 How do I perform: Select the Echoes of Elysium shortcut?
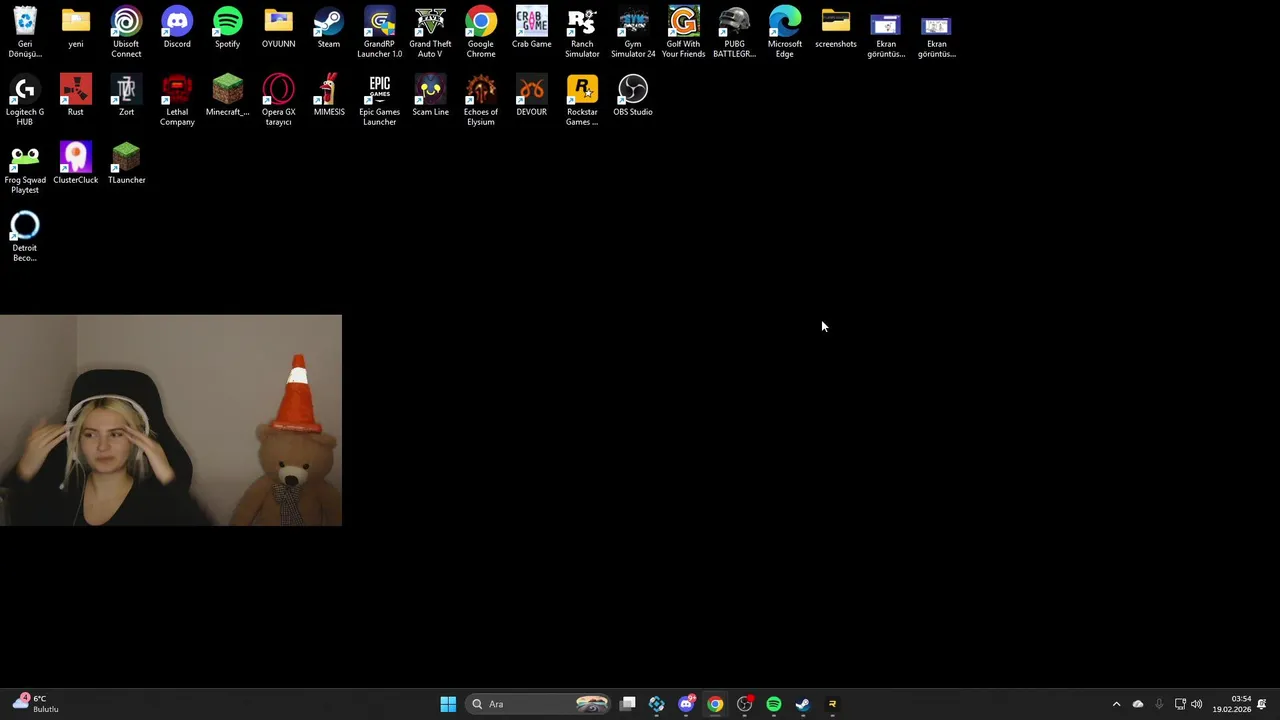pos(481,100)
